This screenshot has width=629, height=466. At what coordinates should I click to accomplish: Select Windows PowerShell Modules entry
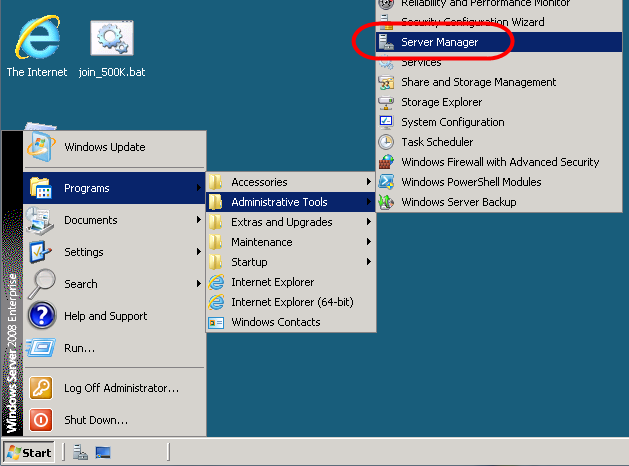(x=499, y=182)
